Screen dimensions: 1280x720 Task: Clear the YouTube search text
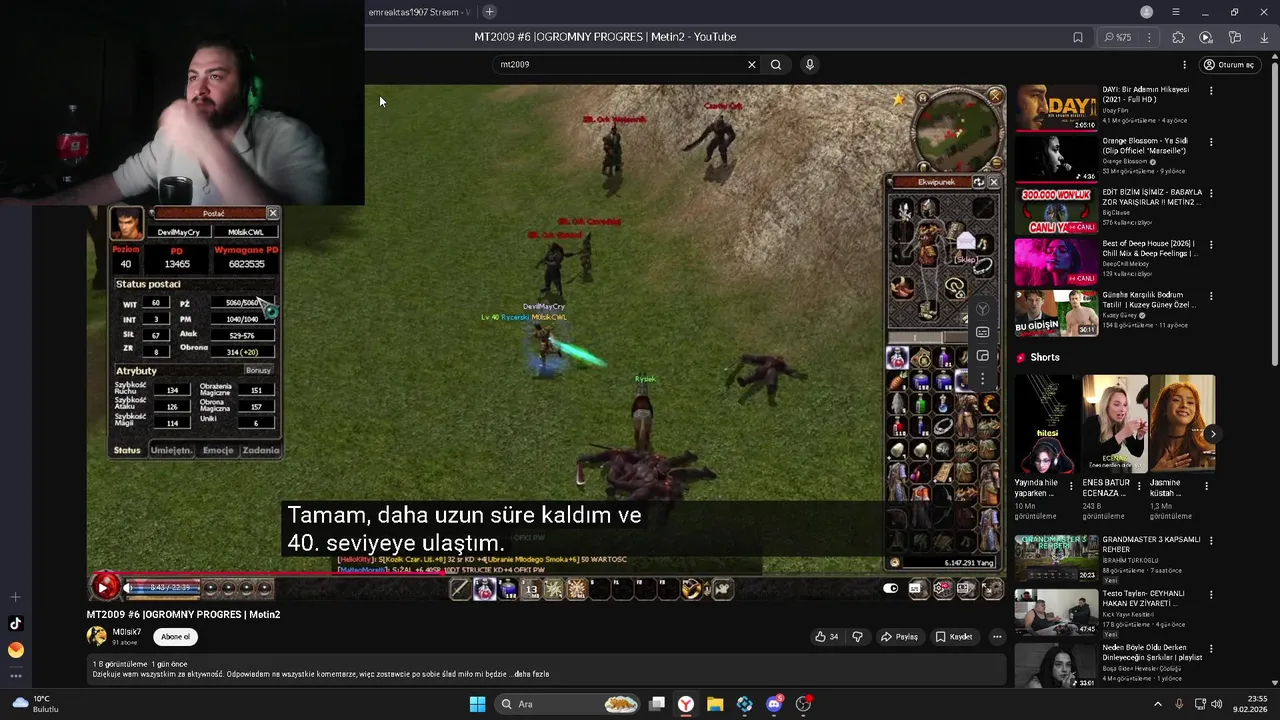[752, 64]
